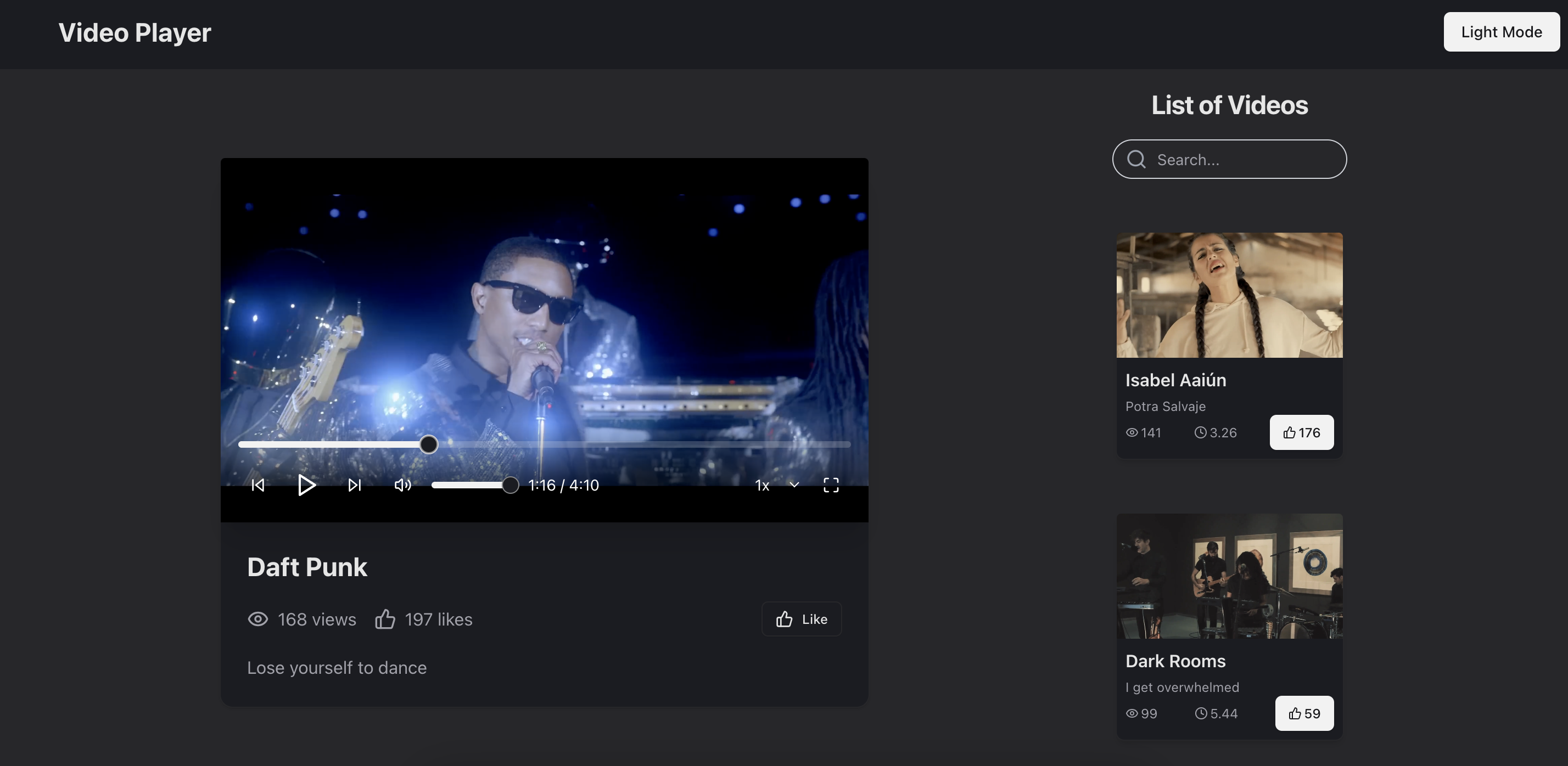Click the 1:16 / 4:10 time display

563,485
